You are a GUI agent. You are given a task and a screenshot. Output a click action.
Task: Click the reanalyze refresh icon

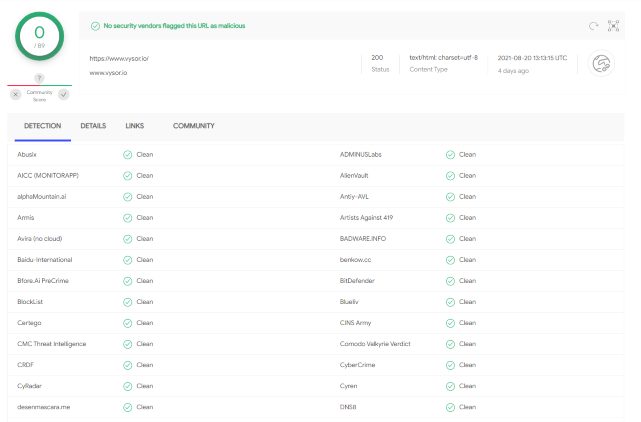pyautogui.click(x=592, y=26)
